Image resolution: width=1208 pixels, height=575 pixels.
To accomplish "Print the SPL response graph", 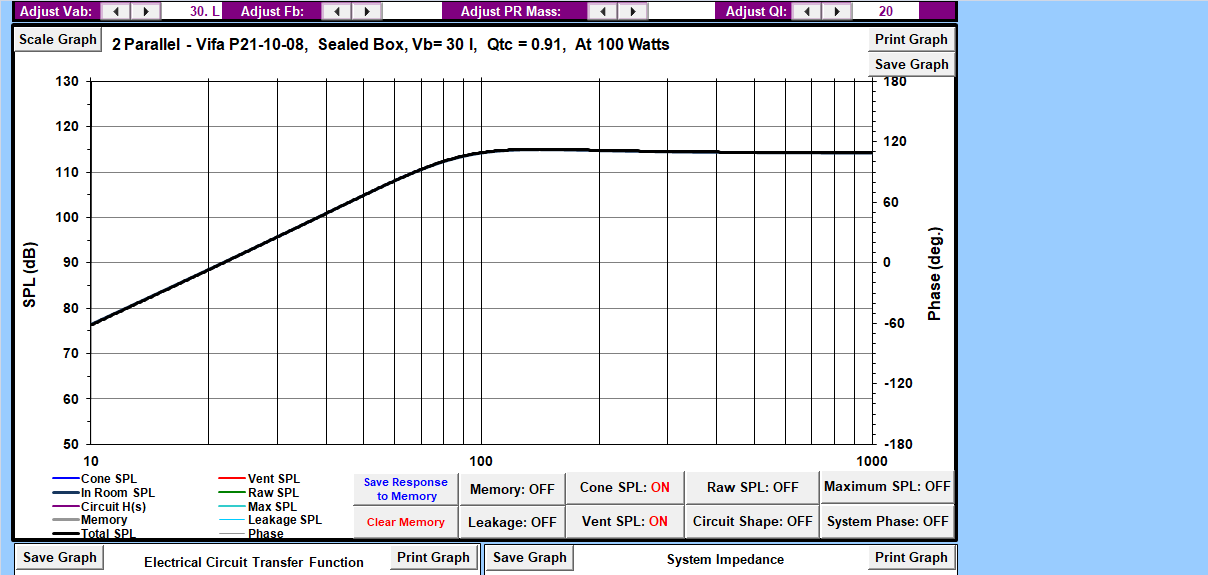I will (x=911, y=39).
